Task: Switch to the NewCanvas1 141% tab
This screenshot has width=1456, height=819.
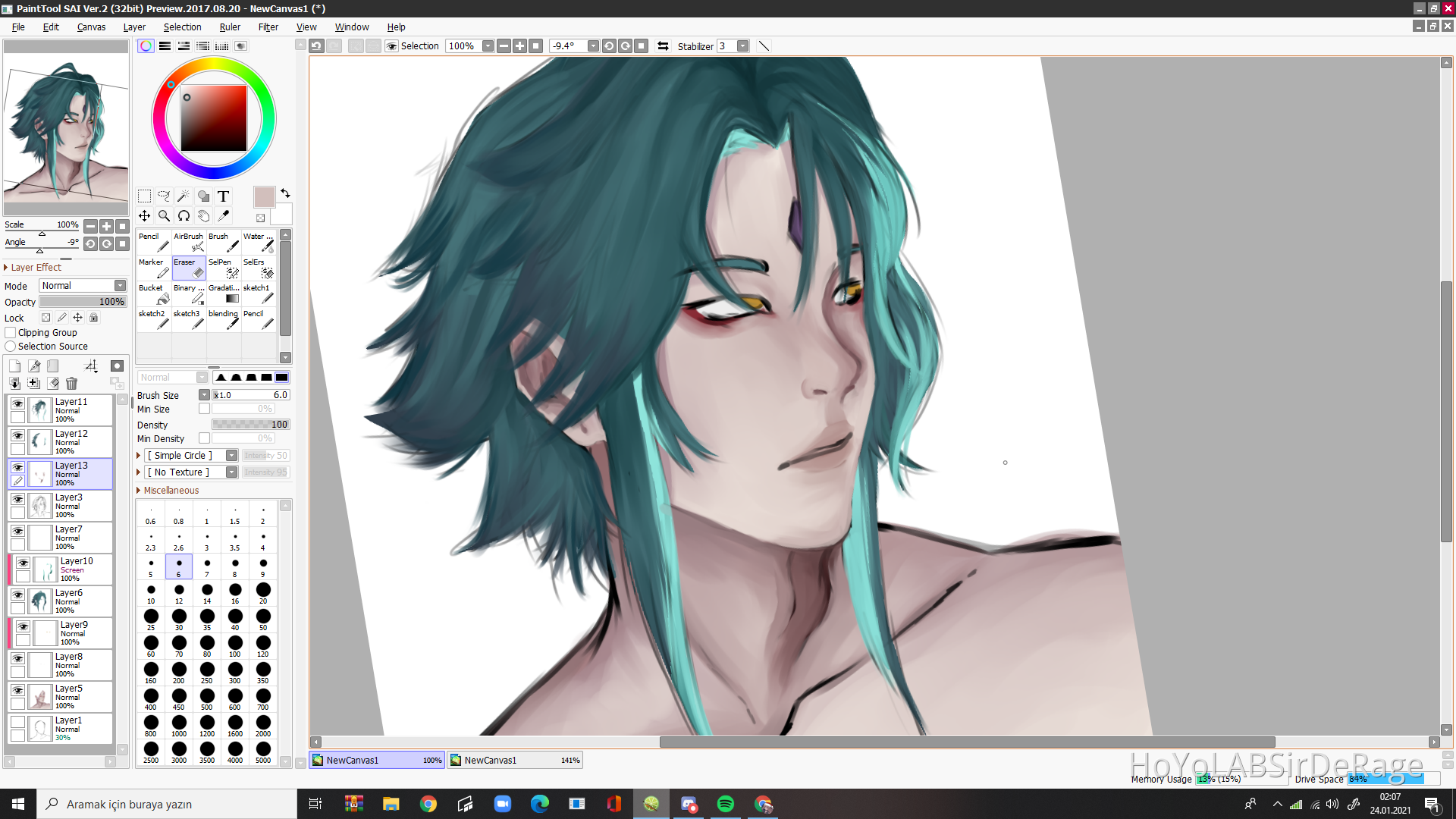Action: 515,760
